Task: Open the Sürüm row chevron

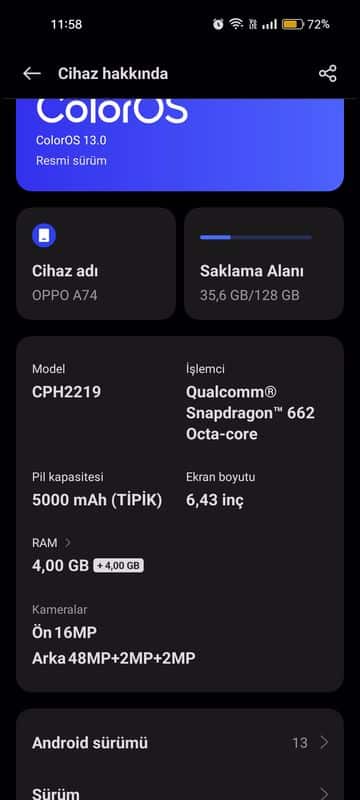Action: (324, 793)
